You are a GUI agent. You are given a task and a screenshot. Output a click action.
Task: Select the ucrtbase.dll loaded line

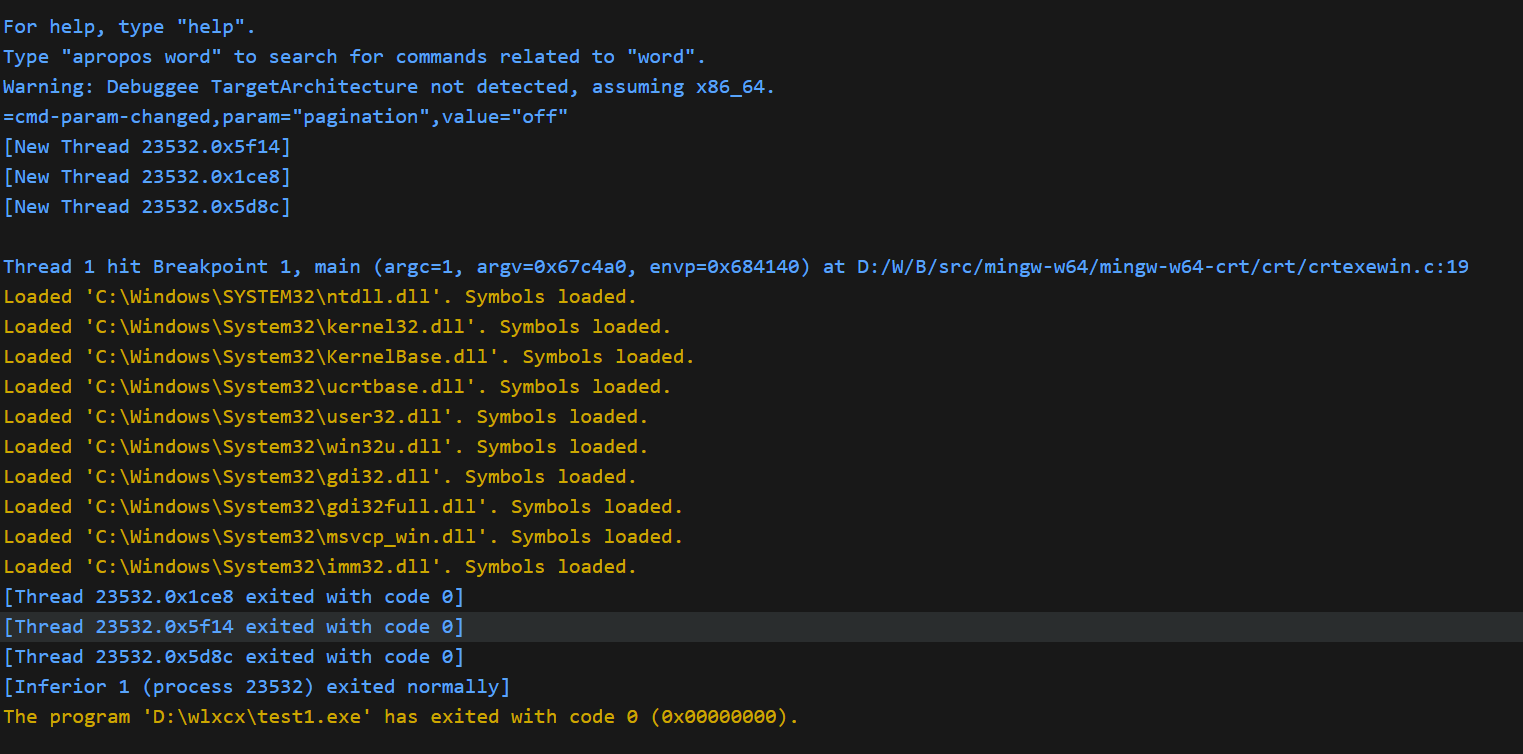(337, 387)
